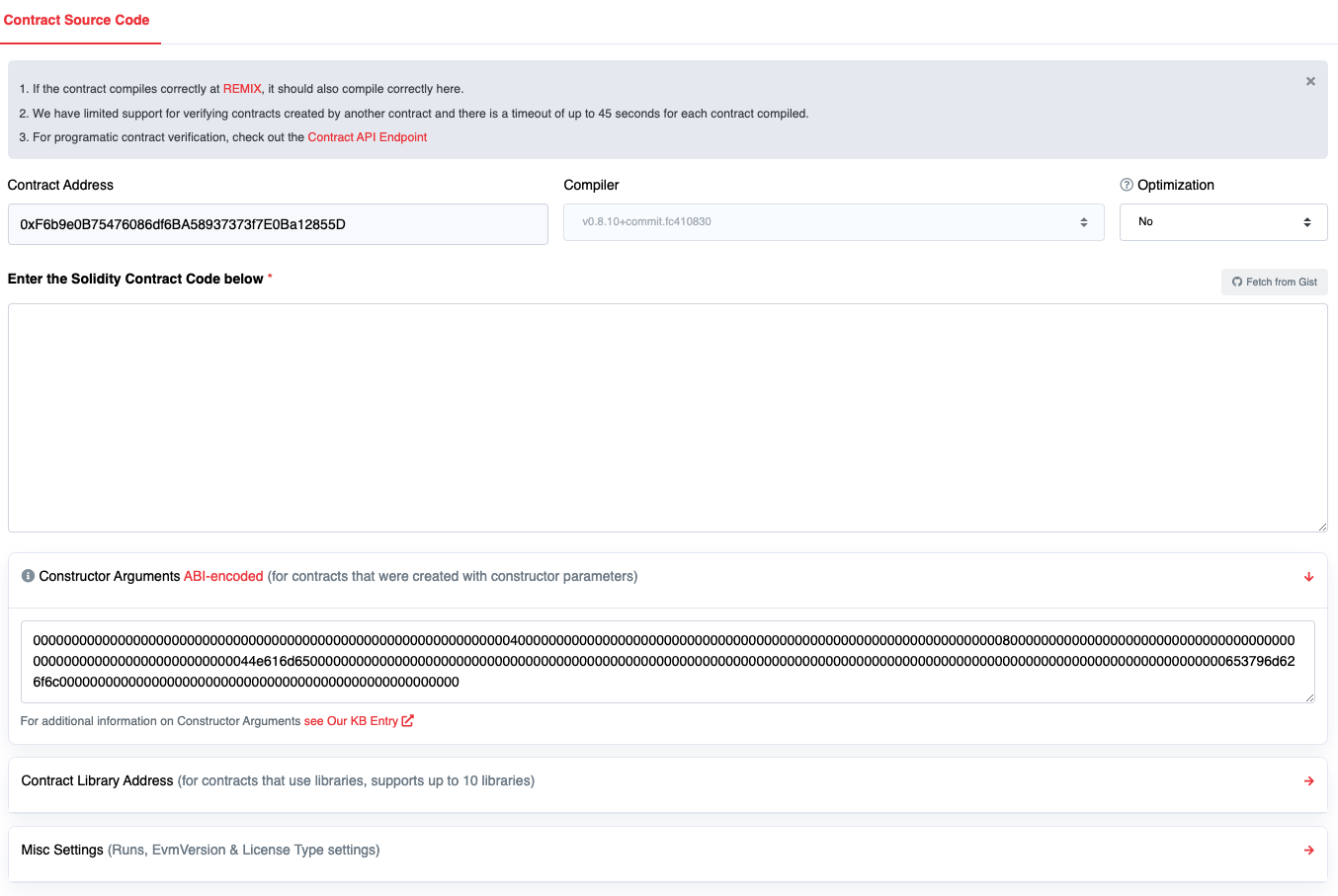Click the ABI-encoded link
This screenshot has width=1338, height=896.
223,576
